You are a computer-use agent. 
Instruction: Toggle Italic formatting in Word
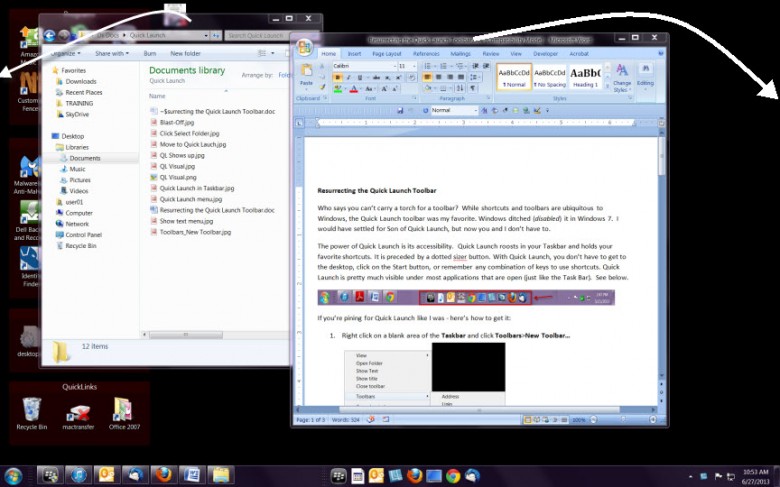(348, 78)
